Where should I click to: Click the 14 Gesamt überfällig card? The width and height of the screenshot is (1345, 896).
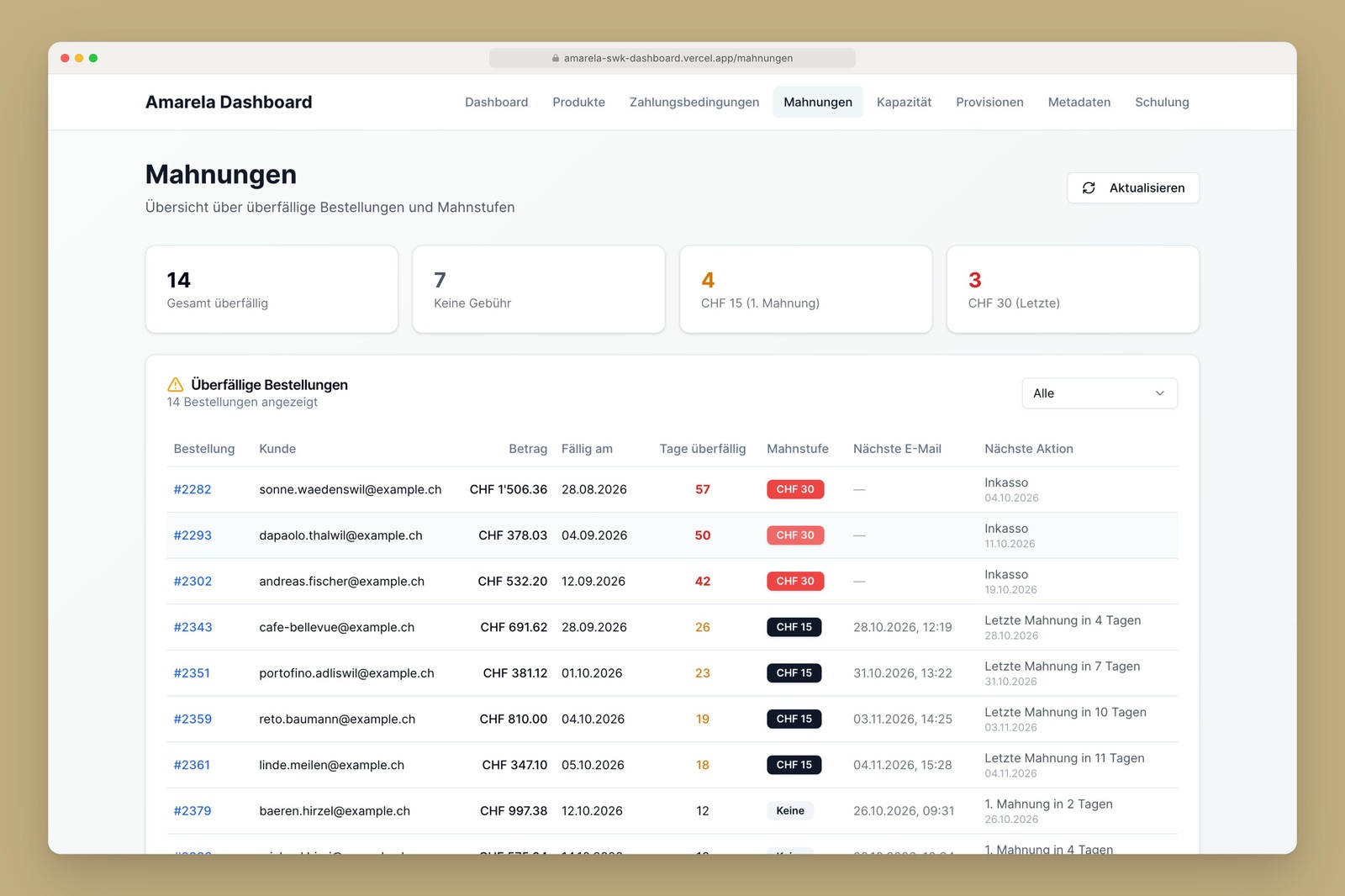pyautogui.click(x=272, y=290)
